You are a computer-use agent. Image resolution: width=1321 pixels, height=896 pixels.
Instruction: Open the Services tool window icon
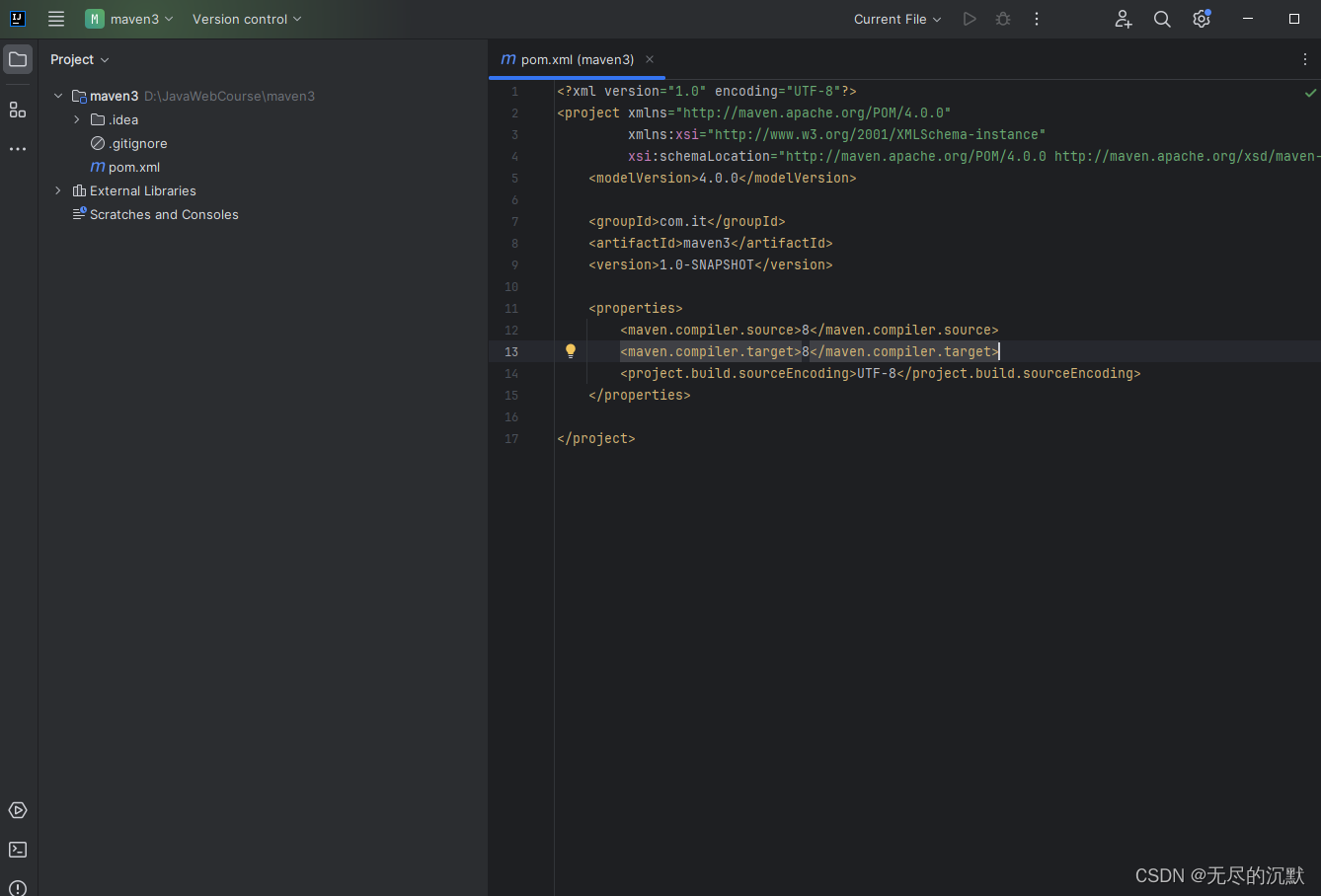point(18,810)
